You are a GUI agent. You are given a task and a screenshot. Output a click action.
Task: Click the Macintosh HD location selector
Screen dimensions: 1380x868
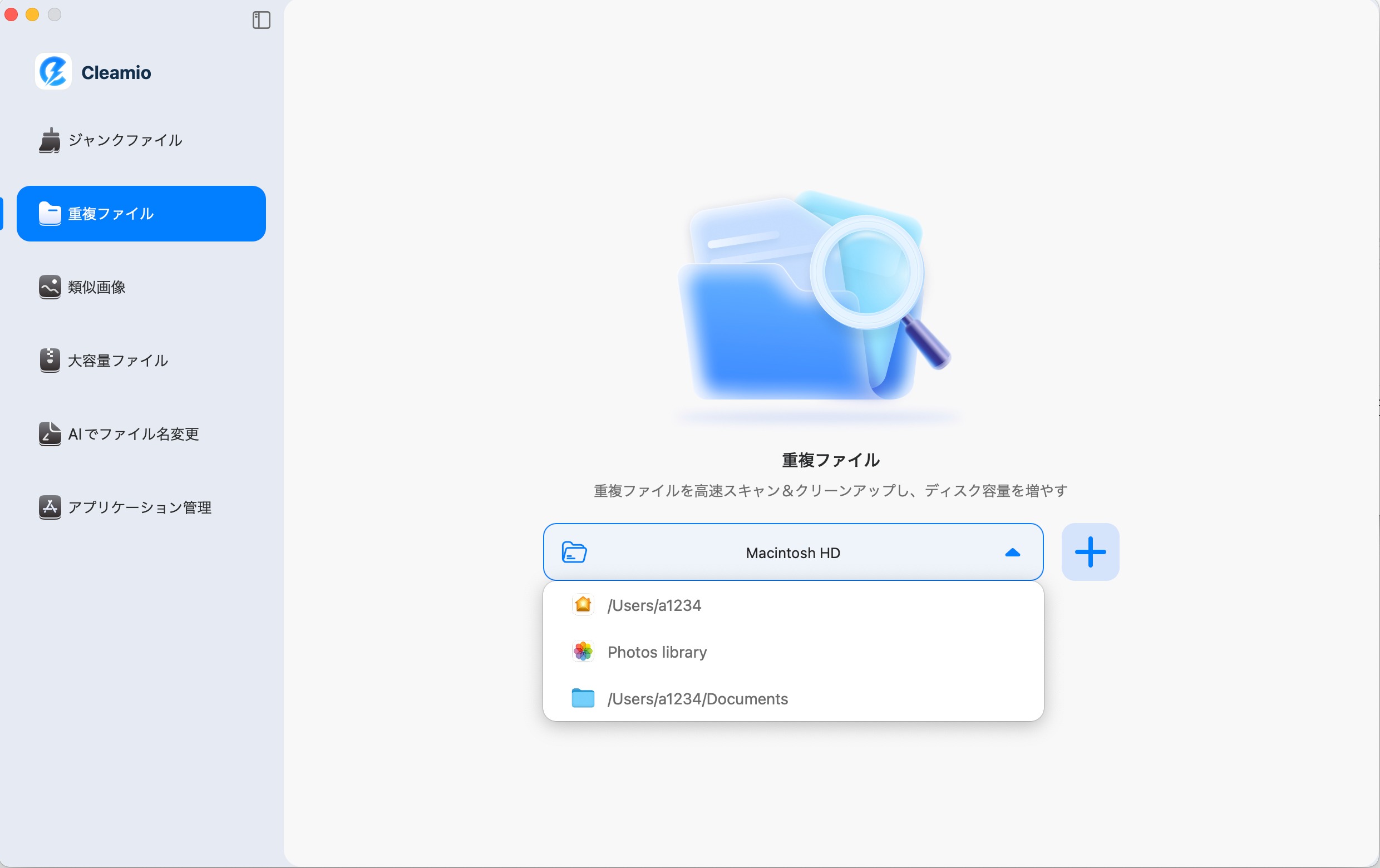pos(792,552)
